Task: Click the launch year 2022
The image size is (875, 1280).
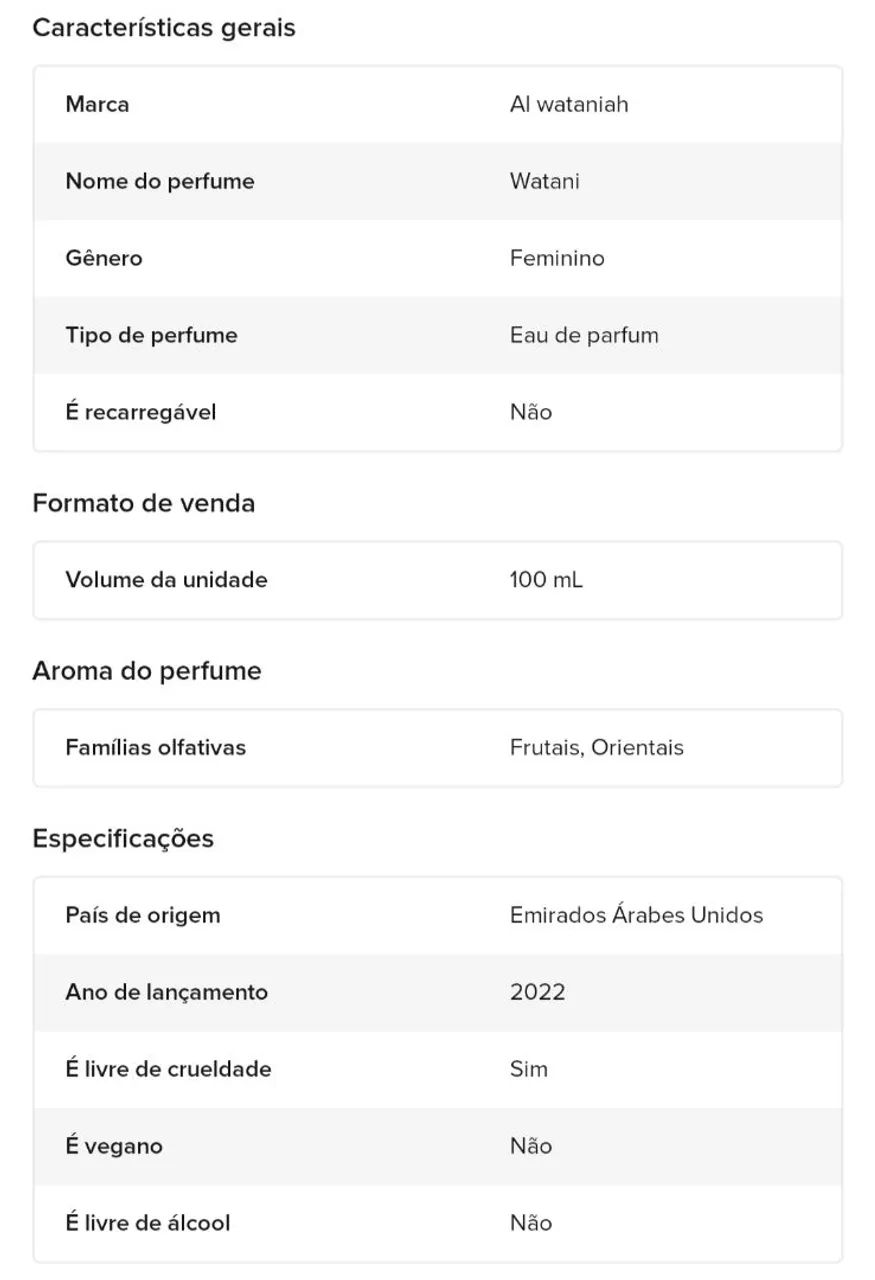Action: (538, 992)
